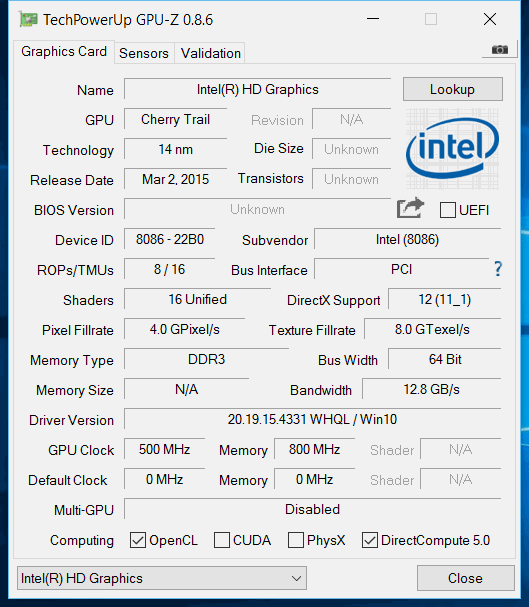Toggle the CUDA checkbox
The width and height of the screenshot is (529, 607).
point(222,540)
